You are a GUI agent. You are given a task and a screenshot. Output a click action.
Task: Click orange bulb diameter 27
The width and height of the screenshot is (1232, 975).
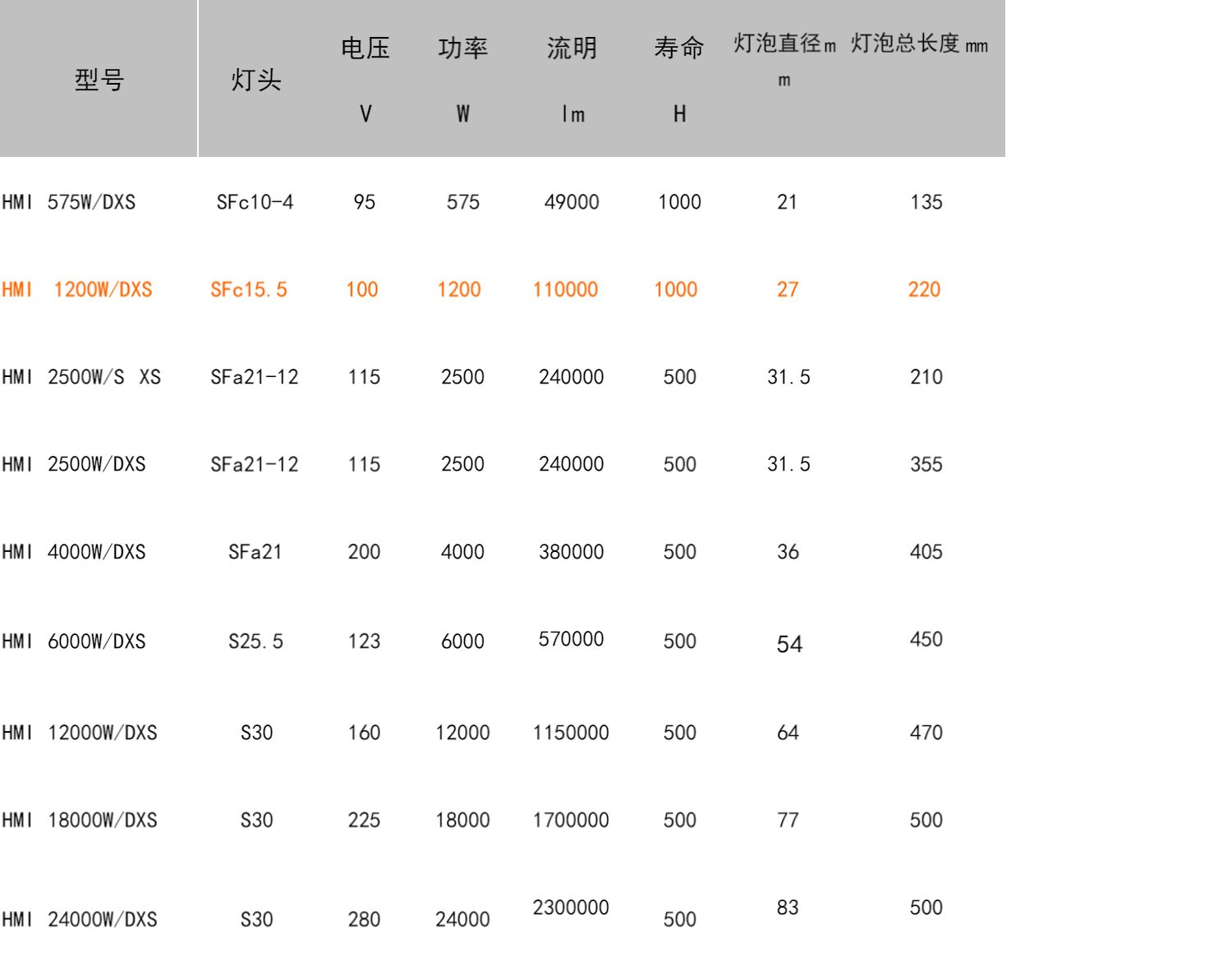point(788,289)
